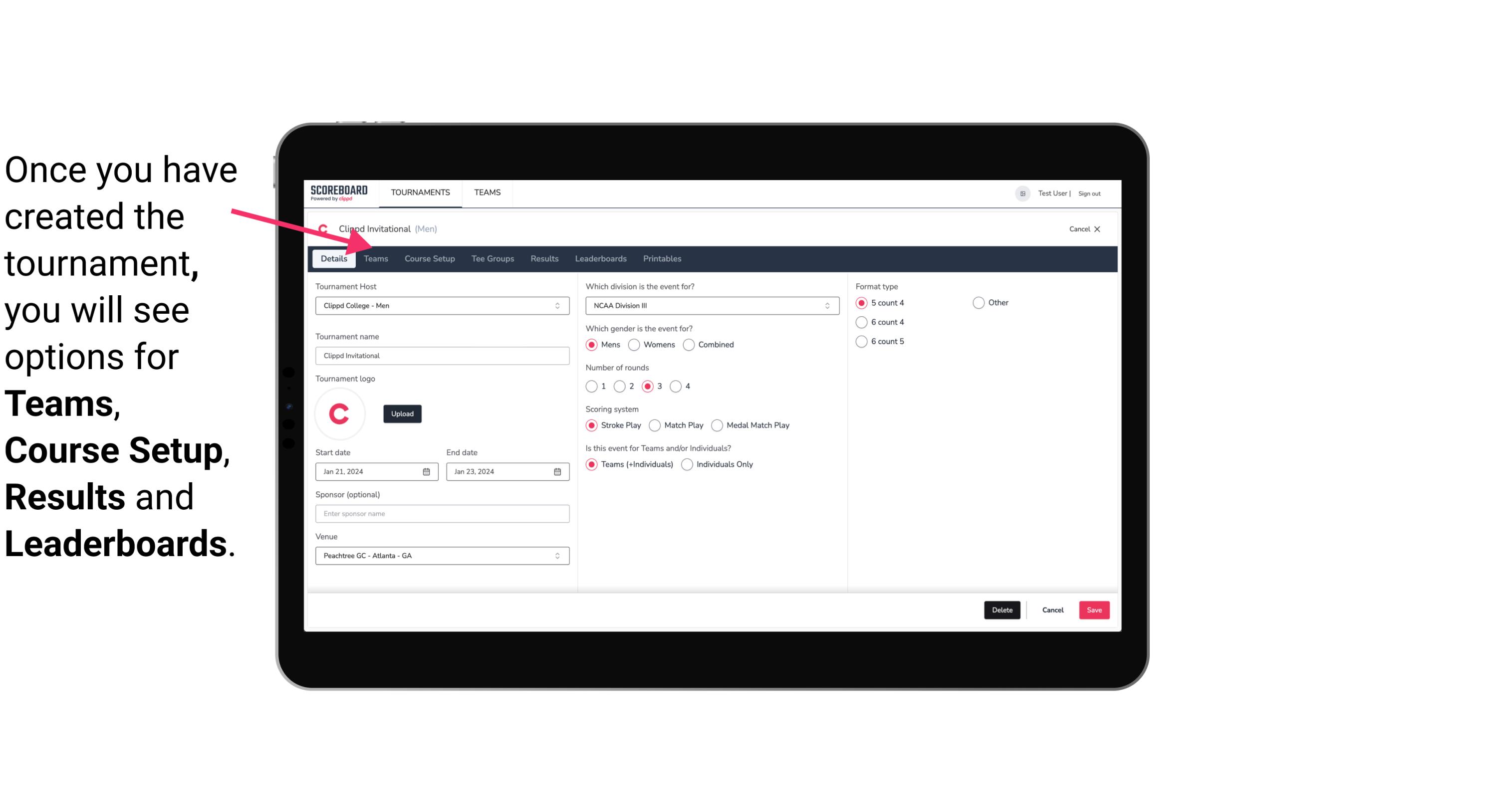Select Womens gender radio button
Image resolution: width=1510 pixels, height=812 pixels.
point(633,344)
